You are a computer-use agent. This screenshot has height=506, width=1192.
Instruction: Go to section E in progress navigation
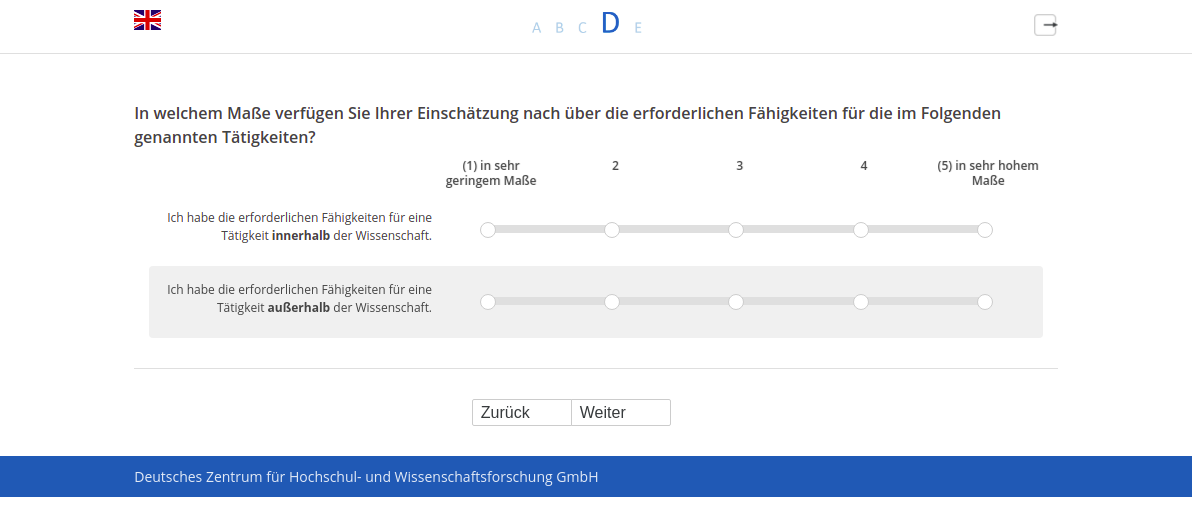click(x=638, y=28)
